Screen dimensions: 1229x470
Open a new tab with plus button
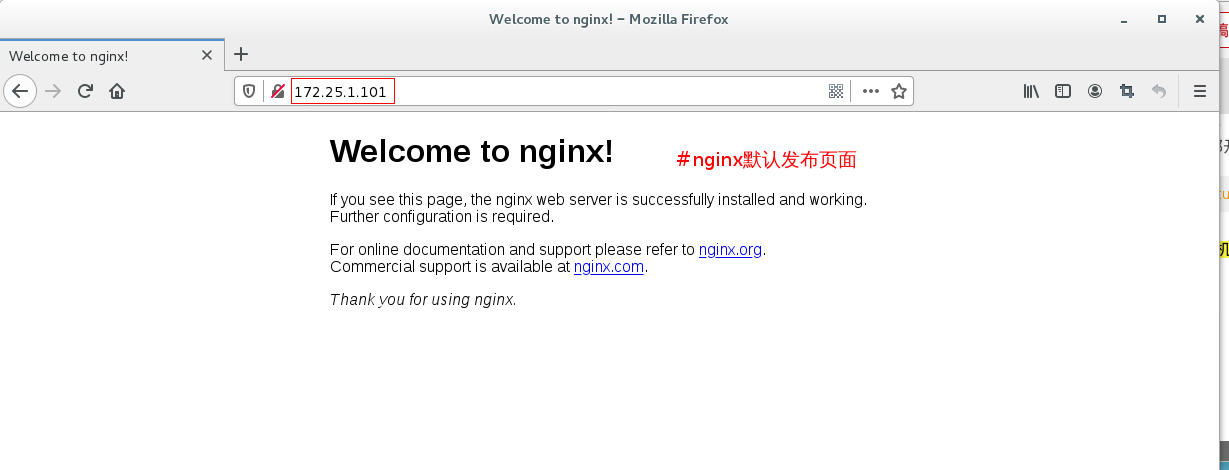tap(241, 55)
